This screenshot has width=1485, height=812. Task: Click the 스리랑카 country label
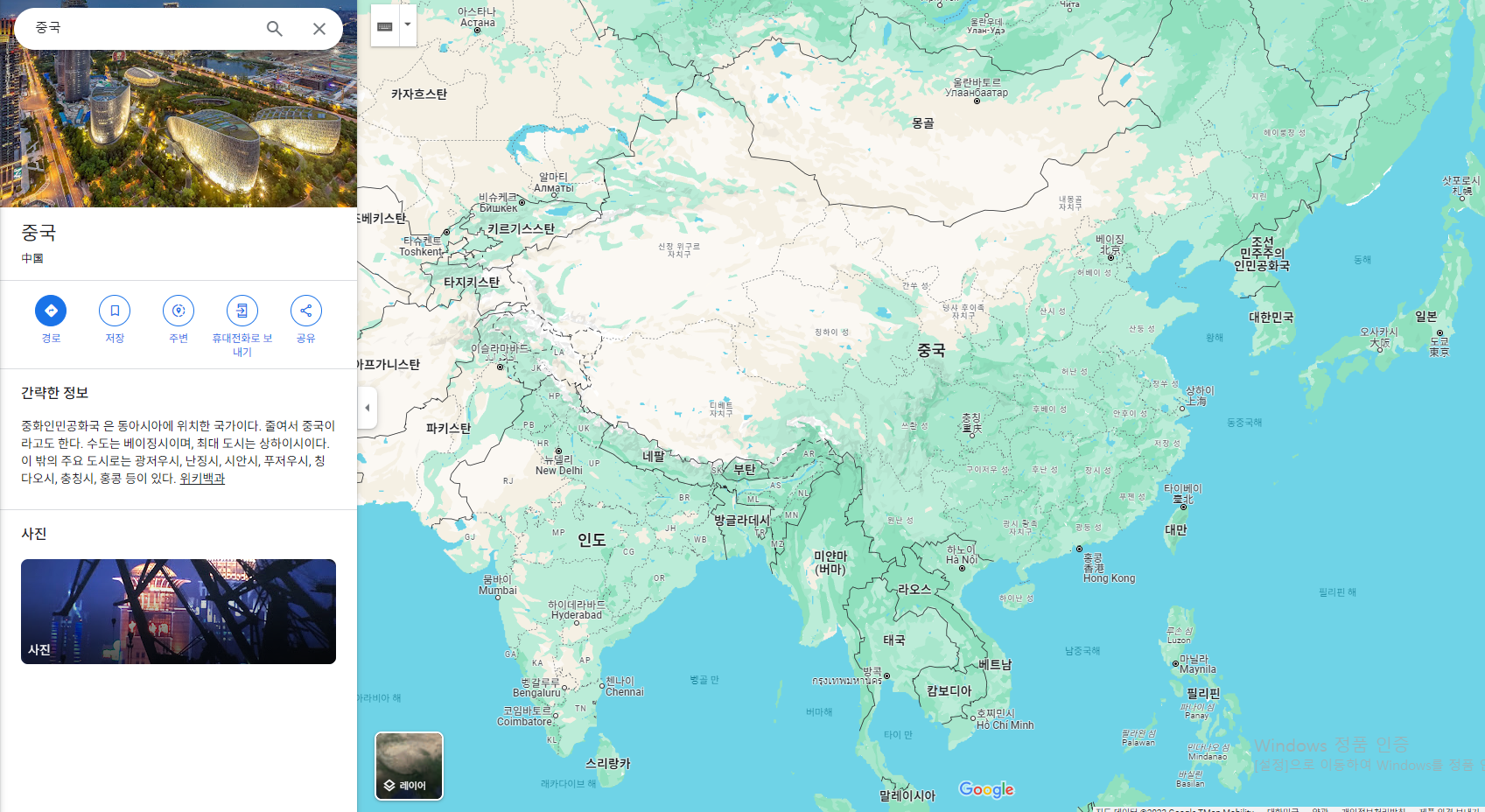[608, 764]
